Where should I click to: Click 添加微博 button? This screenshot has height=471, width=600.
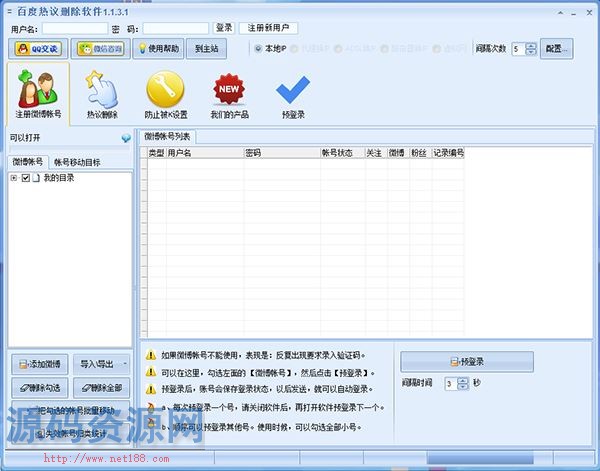click(x=40, y=364)
